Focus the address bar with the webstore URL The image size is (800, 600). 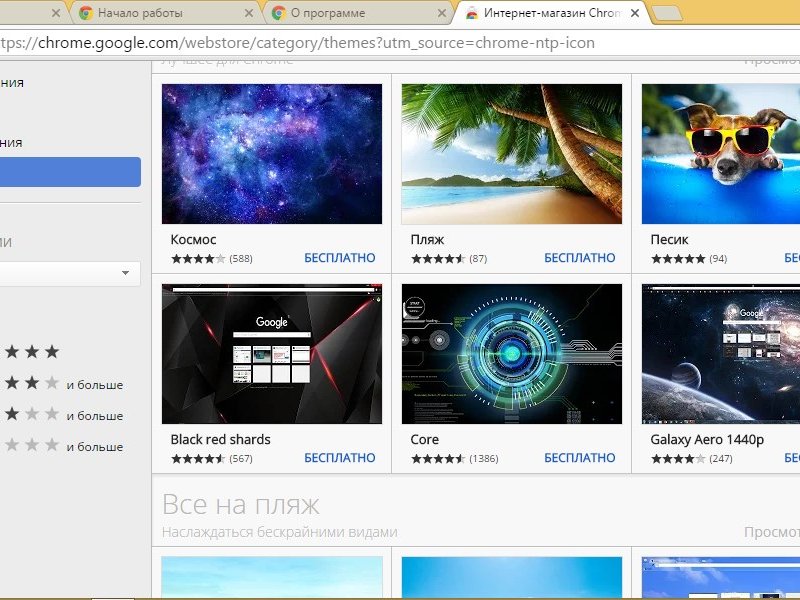pos(400,43)
